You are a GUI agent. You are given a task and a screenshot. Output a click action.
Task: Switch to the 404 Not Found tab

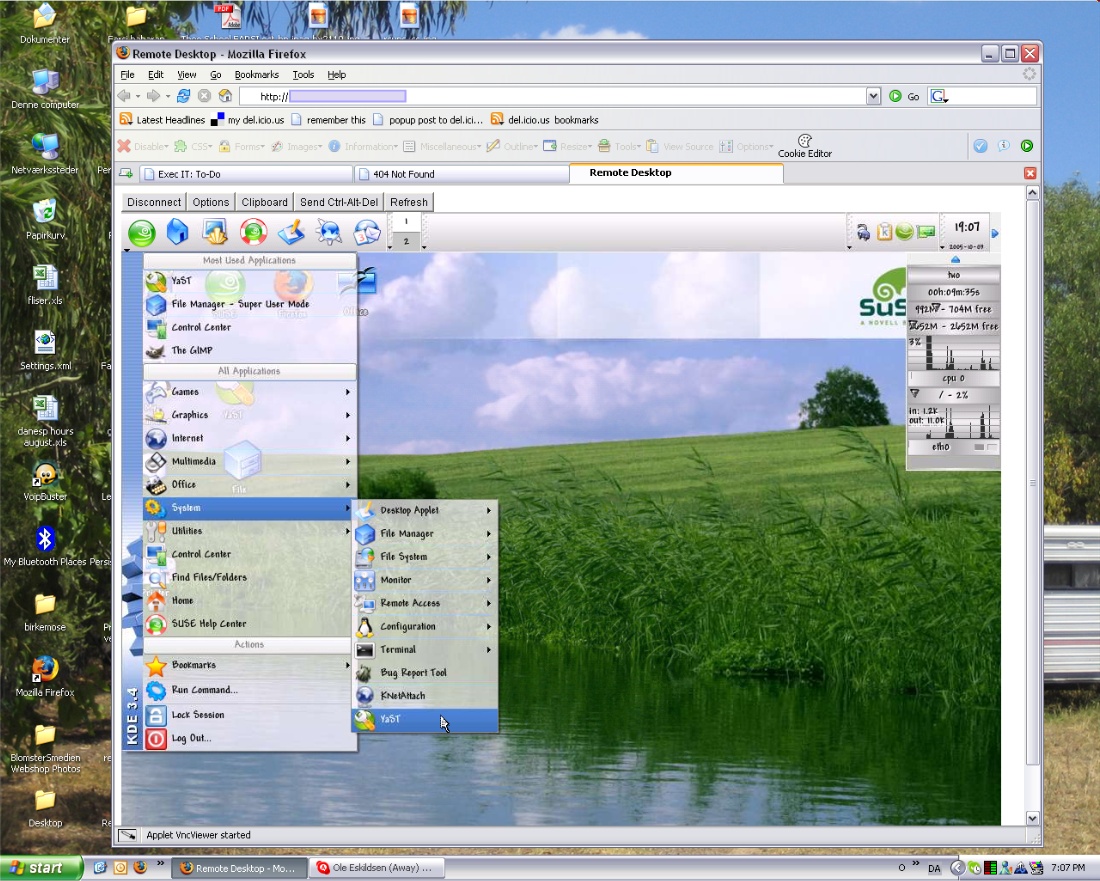tap(462, 174)
